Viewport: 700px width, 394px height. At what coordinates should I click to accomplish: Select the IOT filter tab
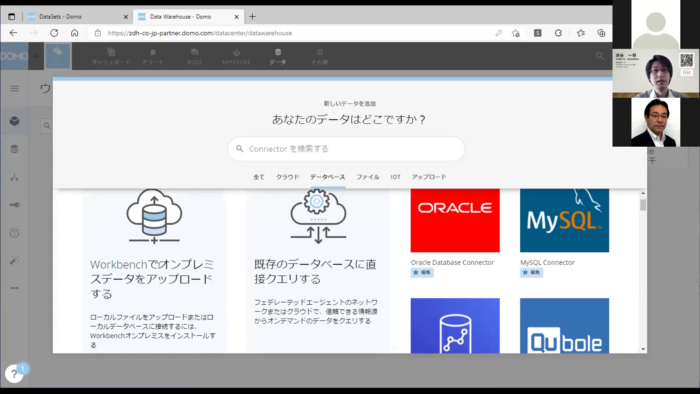pos(396,177)
